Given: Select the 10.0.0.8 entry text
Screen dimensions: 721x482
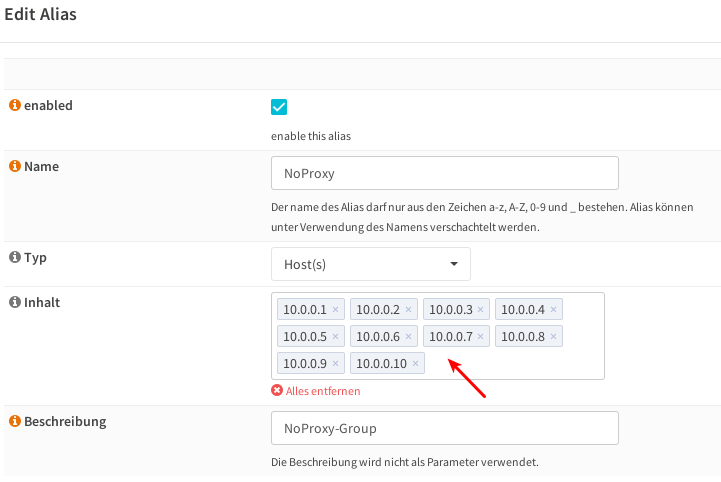Looking at the screenshot, I should (523, 337).
